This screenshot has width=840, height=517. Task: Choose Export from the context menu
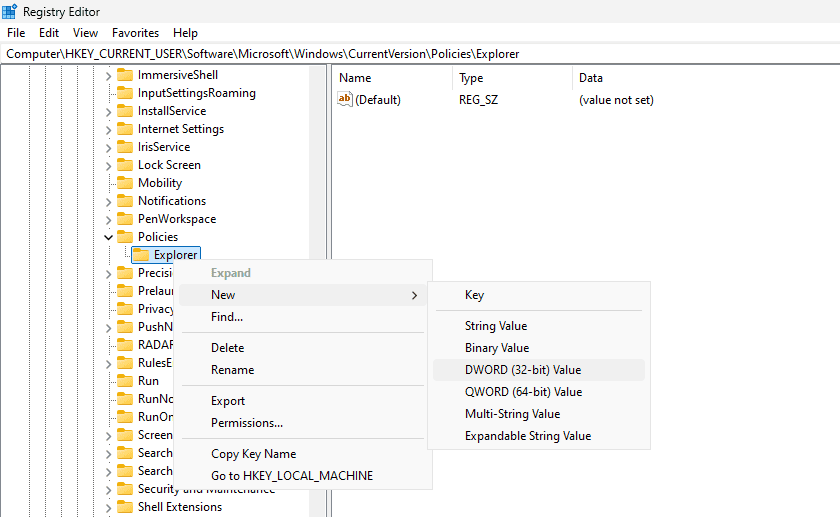pos(303,401)
